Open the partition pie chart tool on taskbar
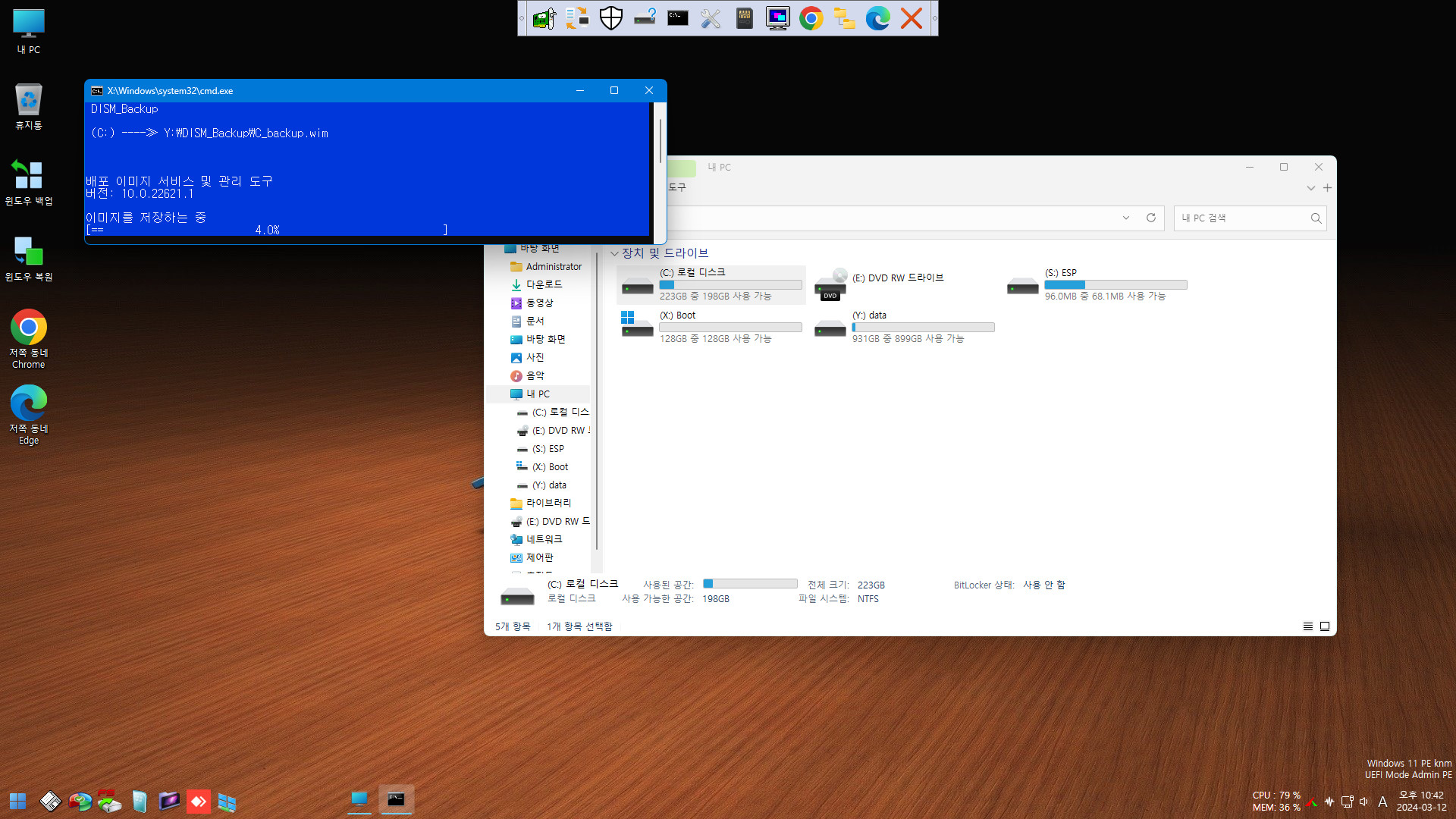 coord(80,801)
